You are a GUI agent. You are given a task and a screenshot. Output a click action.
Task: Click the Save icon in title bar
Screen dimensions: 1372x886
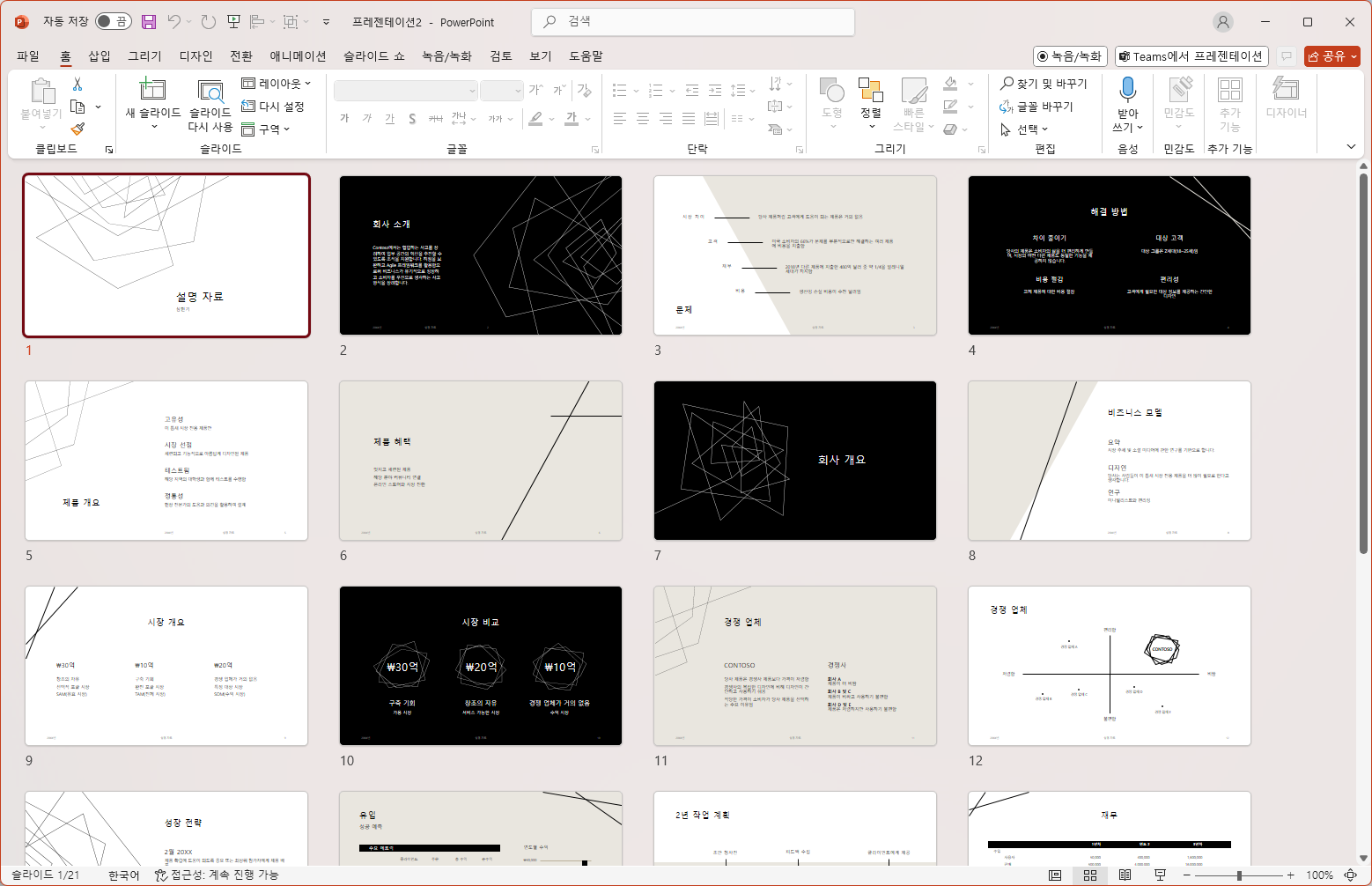pyautogui.click(x=149, y=22)
